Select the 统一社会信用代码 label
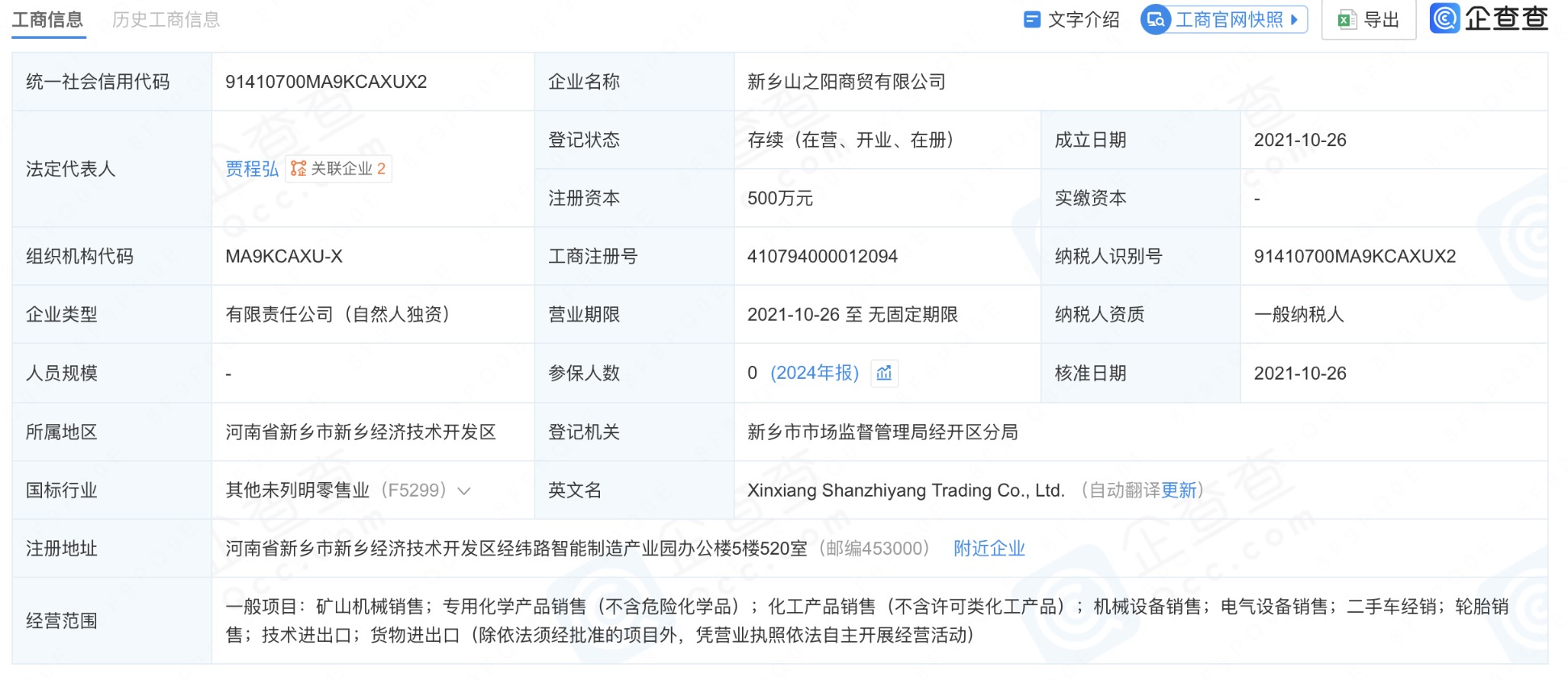The width and height of the screenshot is (1568, 680). pyautogui.click(x=98, y=82)
